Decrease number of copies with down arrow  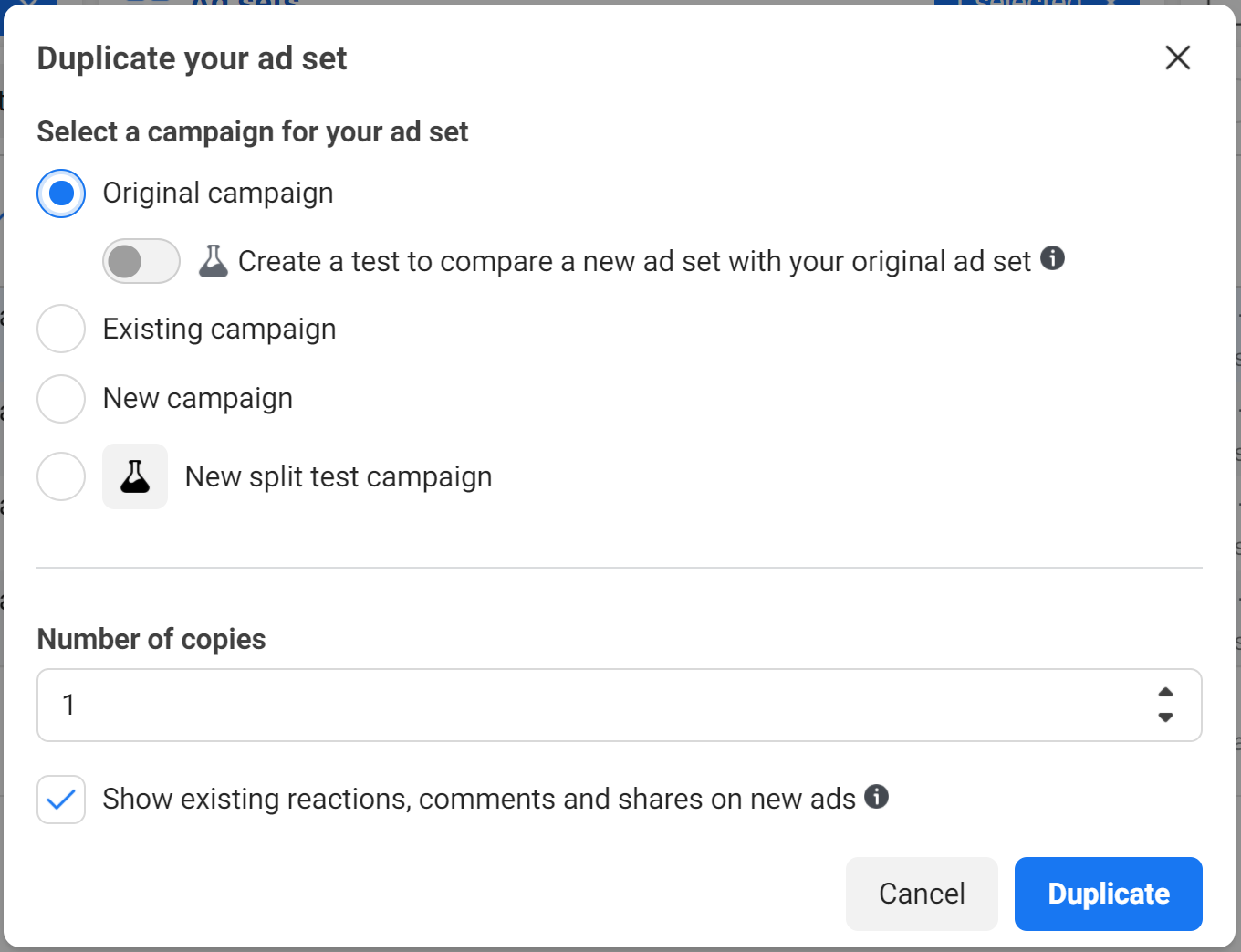click(x=1165, y=717)
